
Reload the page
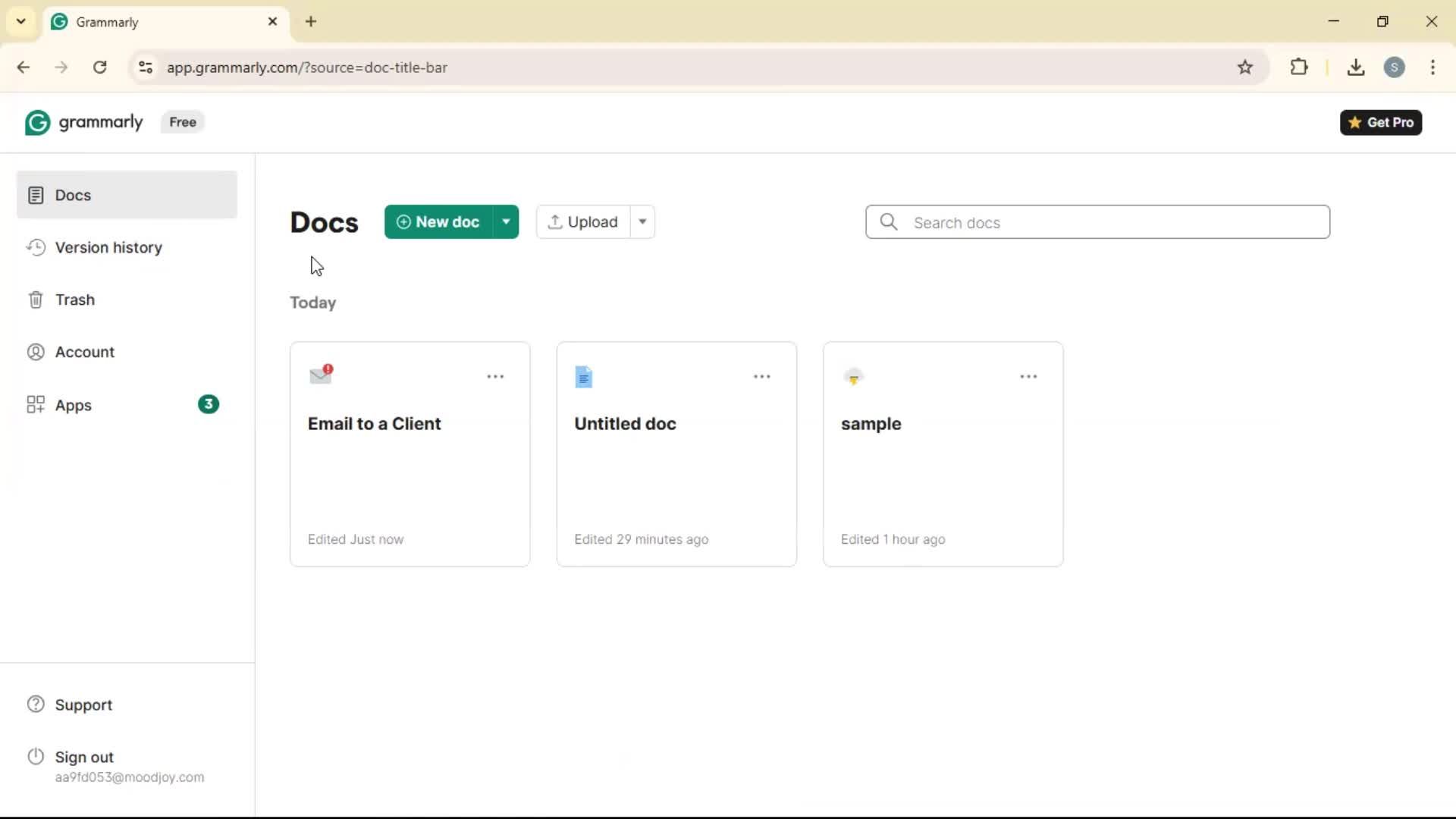pyautogui.click(x=100, y=67)
